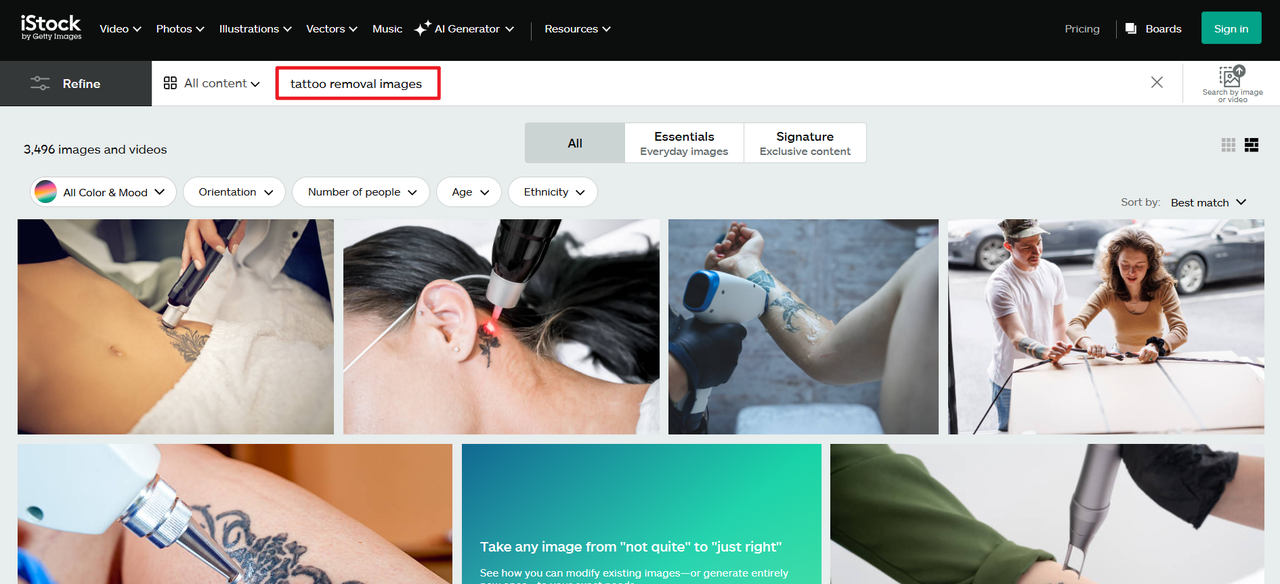Expand the Illustrations menu
Screen dimensions: 1280x584
[256, 29]
